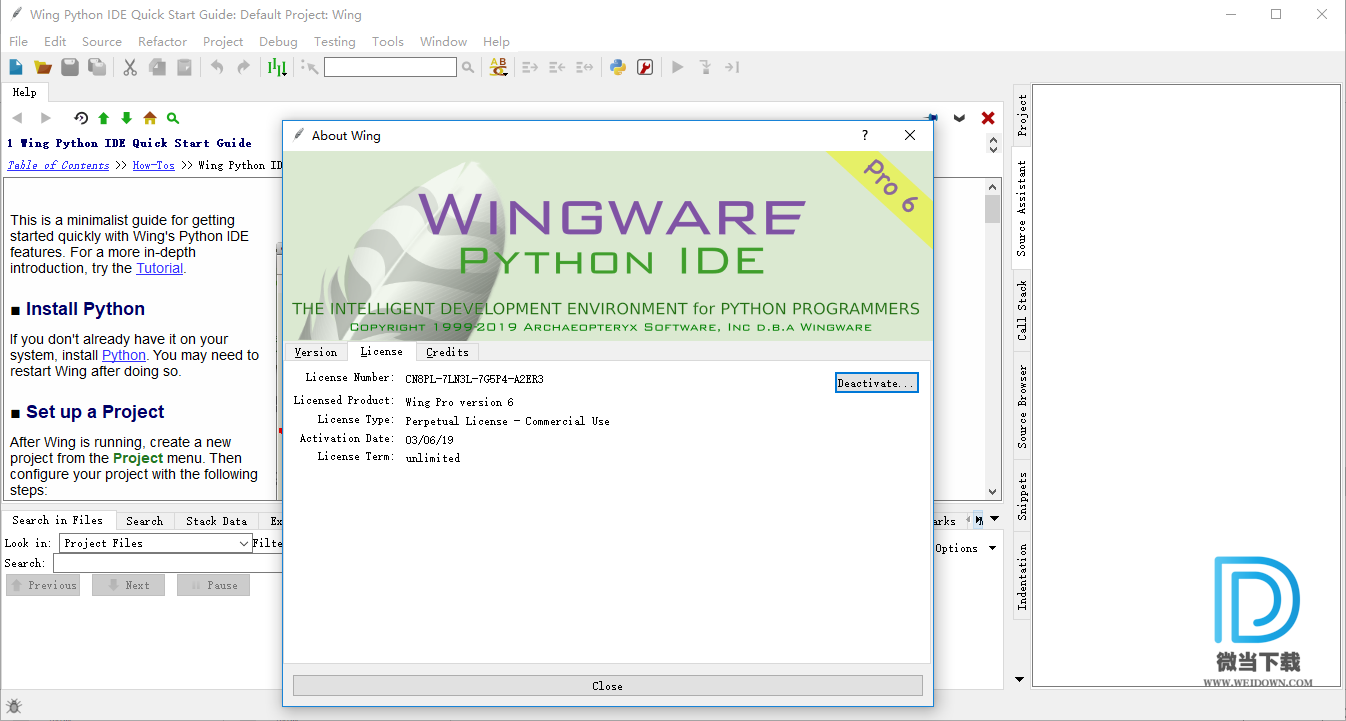Screen dimensions: 1346x721
Task: Open the green code folding tool
Action: [277, 67]
